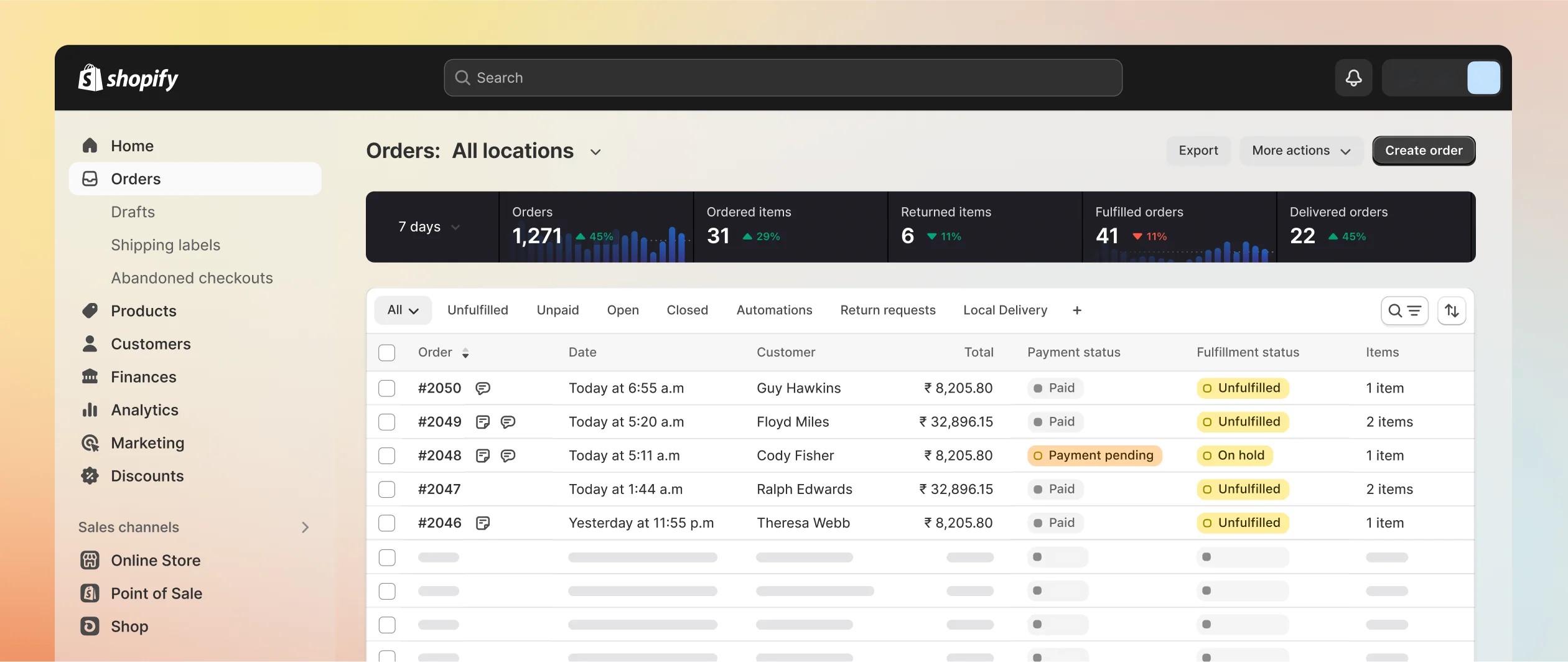The height and width of the screenshot is (662, 1568).
Task: Click customer name Guy Hawkins
Action: [x=798, y=388]
